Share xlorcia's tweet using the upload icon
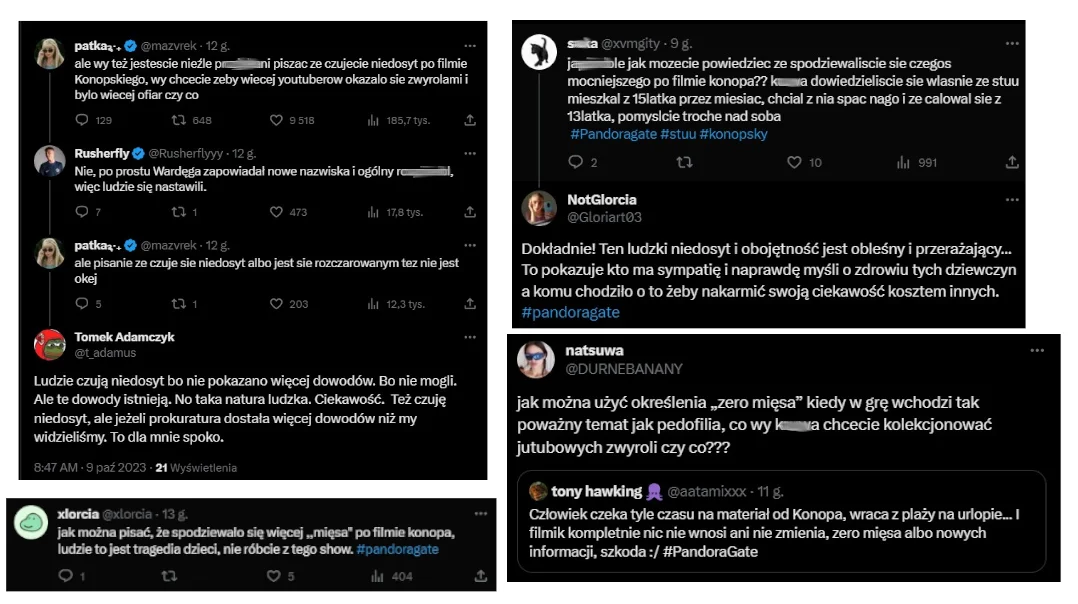This screenshot has width=1078, height=604. click(x=481, y=576)
